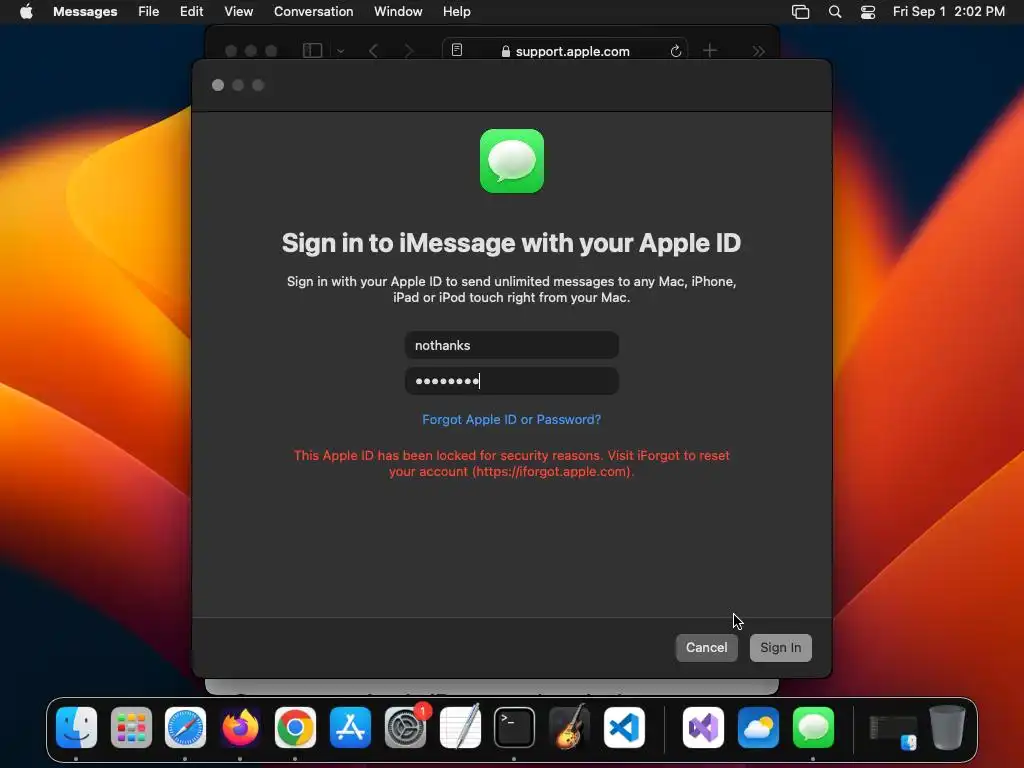
Task: Open the Edit menu
Action: [x=191, y=12]
